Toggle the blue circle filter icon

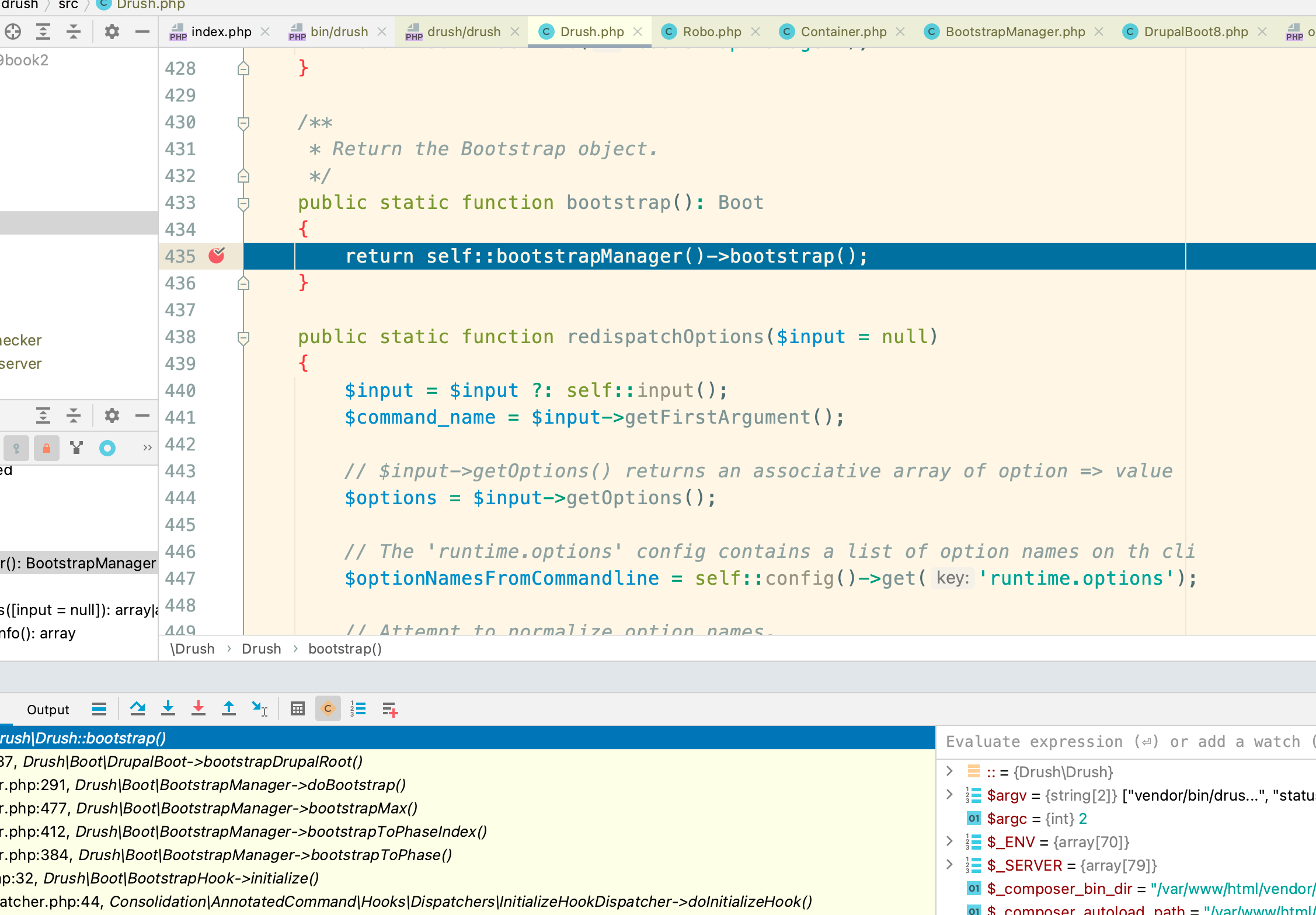(107, 448)
